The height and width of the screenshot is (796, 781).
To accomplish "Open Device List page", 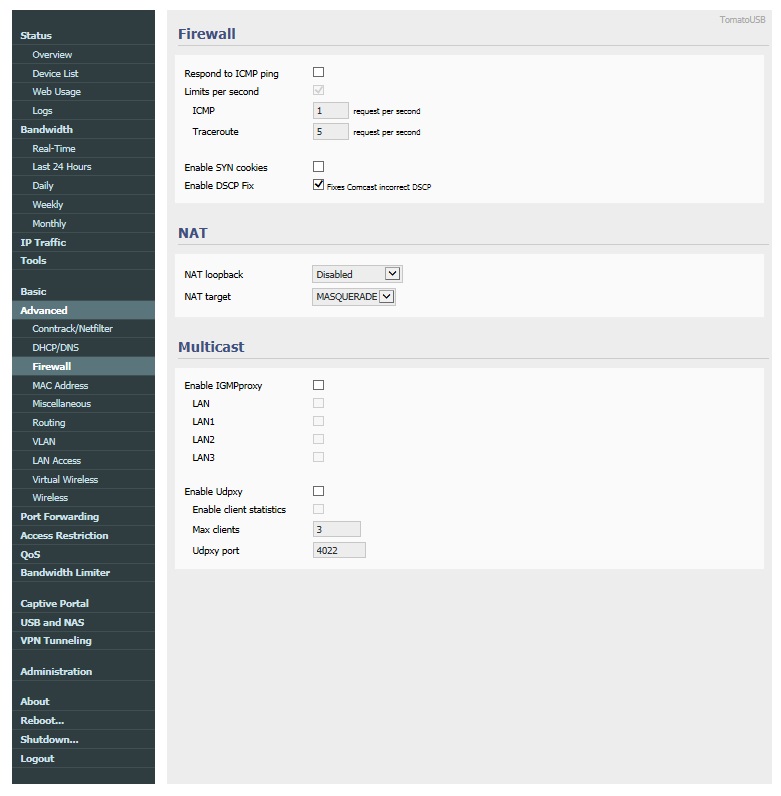I will click(x=84, y=73).
